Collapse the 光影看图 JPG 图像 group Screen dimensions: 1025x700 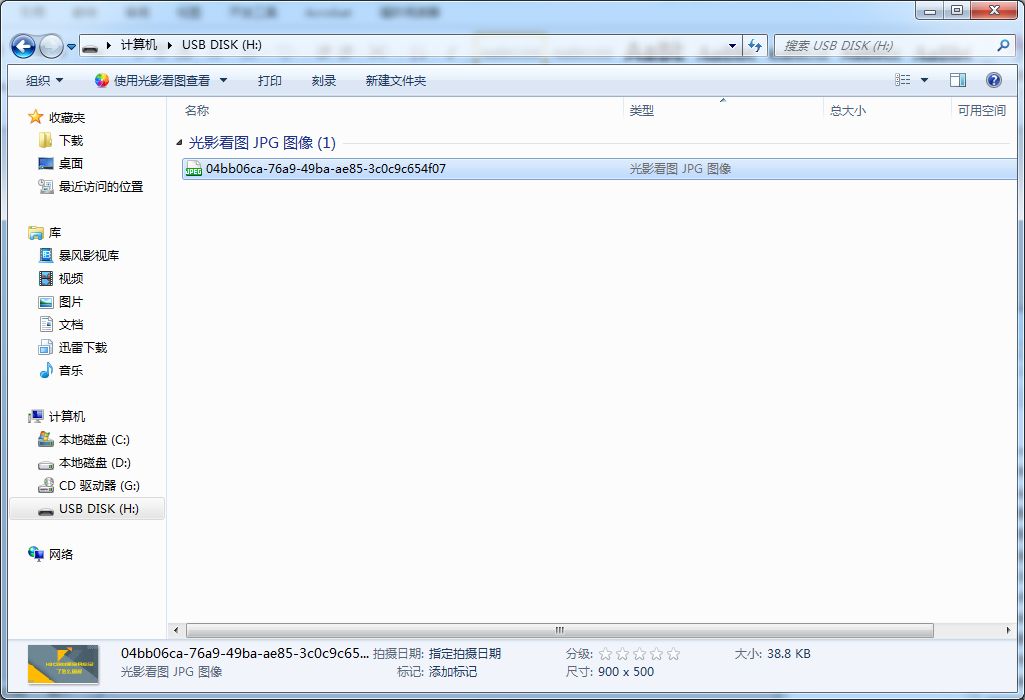pos(180,143)
